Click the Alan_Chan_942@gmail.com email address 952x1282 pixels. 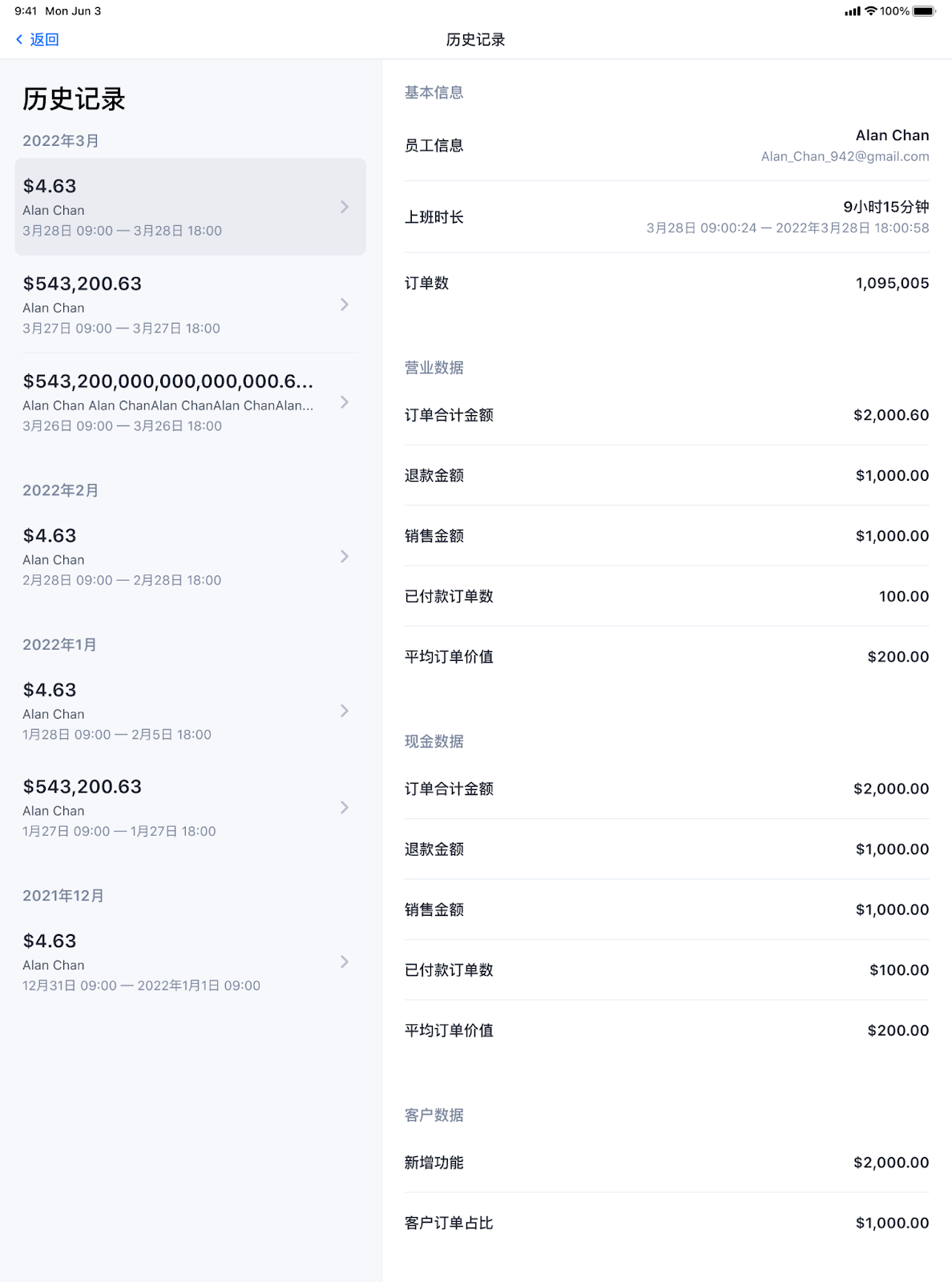coord(845,157)
